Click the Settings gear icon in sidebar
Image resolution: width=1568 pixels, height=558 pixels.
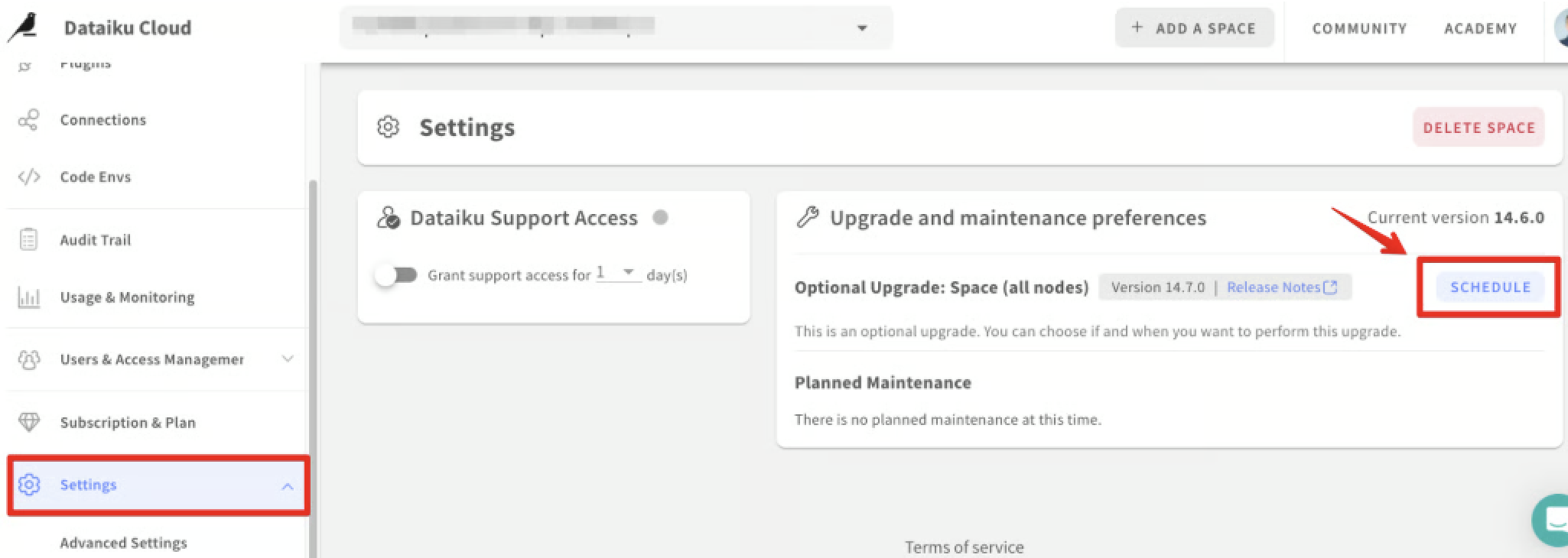[29, 485]
